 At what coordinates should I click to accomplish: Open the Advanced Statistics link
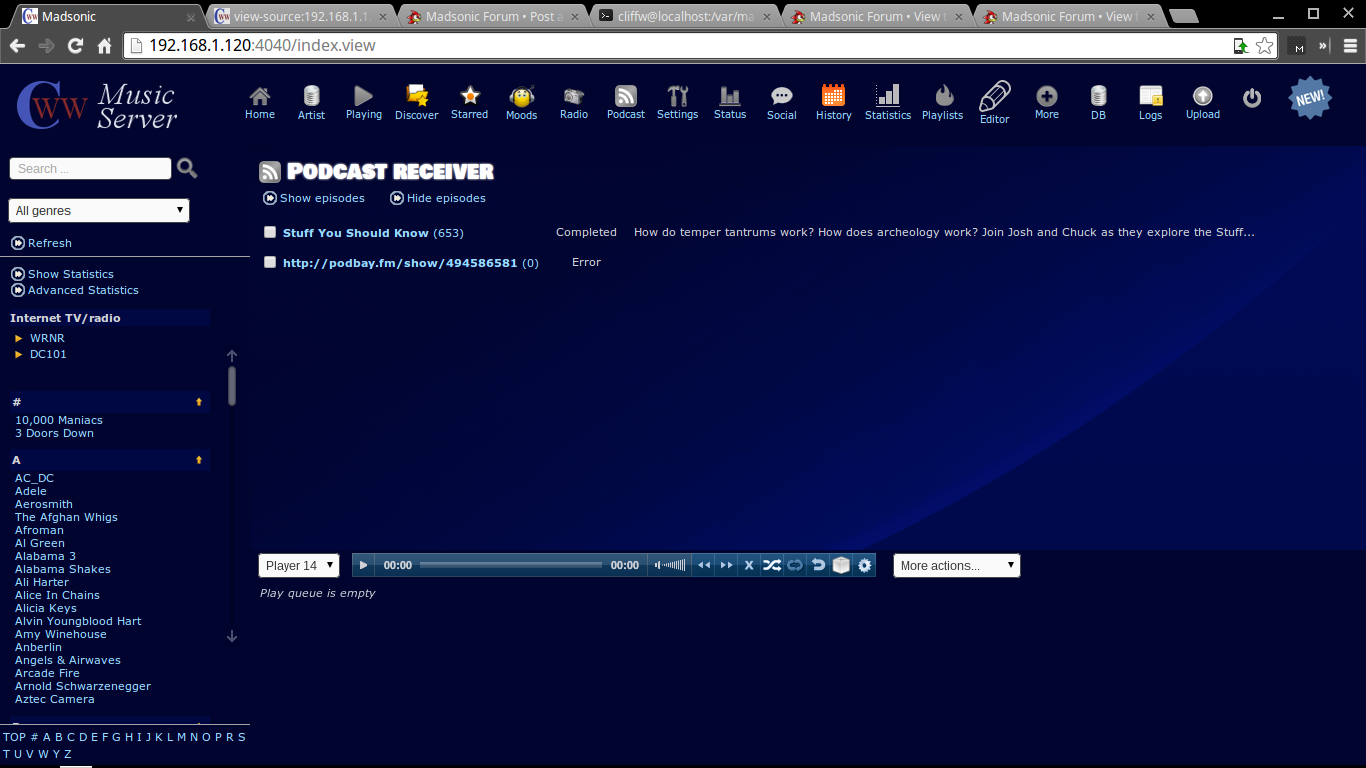click(83, 290)
